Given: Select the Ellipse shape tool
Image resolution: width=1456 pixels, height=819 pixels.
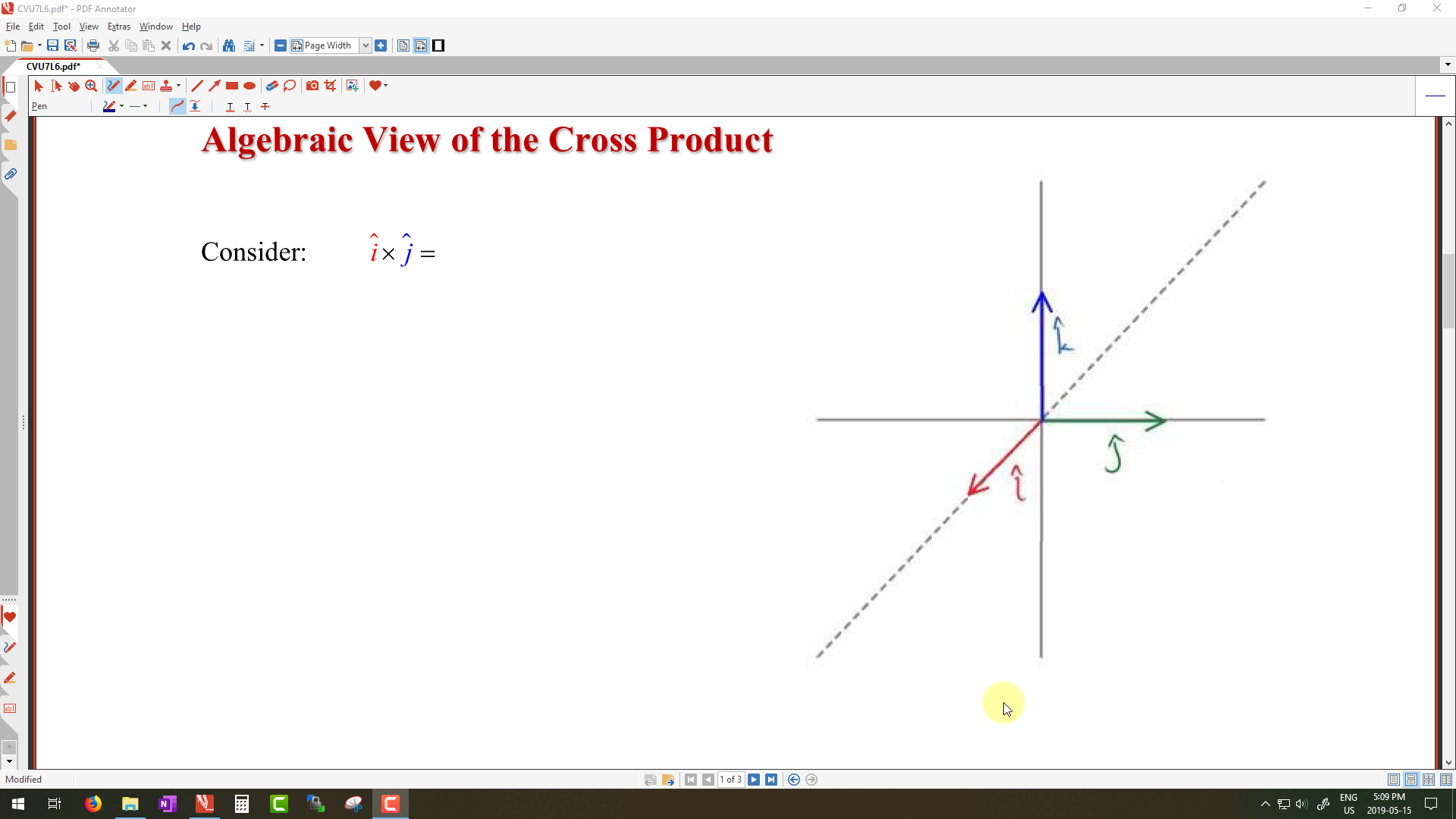Looking at the screenshot, I should pyautogui.click(x=249, y=86).
